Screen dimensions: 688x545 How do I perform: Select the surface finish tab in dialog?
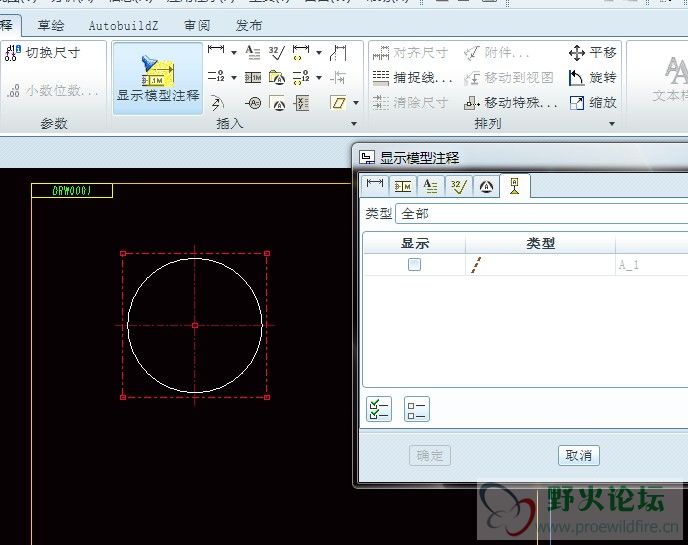[x=459, y=186]
